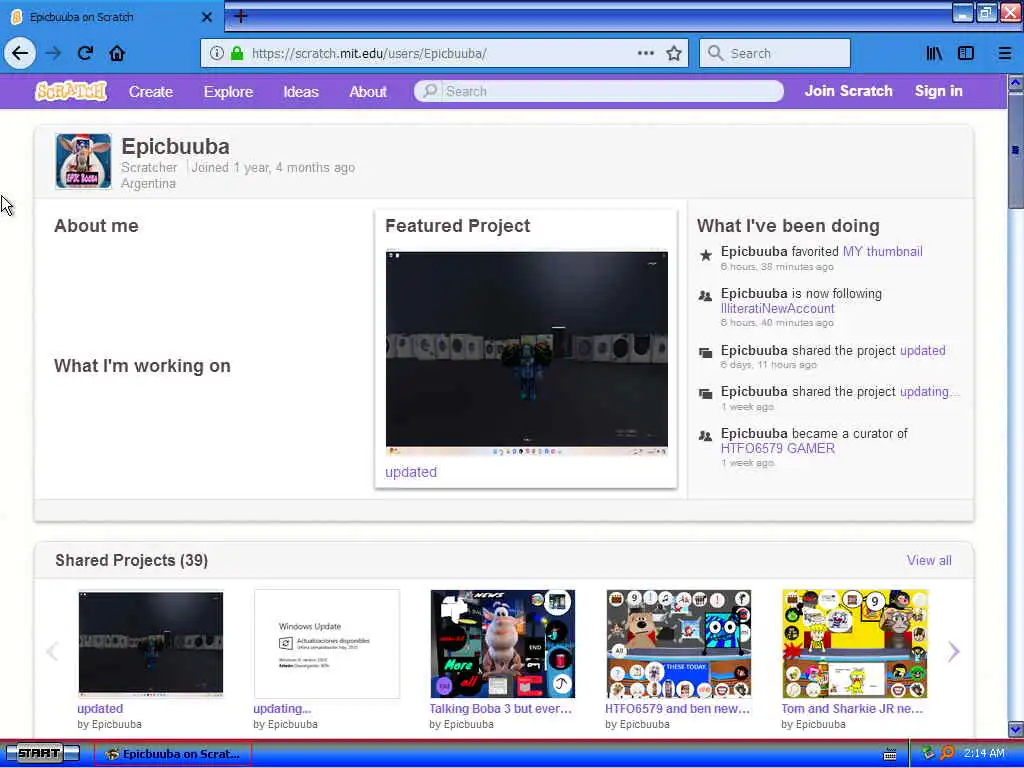Reload the page with the refresh icon
Image resolution: width=1024 pixels, height=768 pixels.
click(85, 54)
